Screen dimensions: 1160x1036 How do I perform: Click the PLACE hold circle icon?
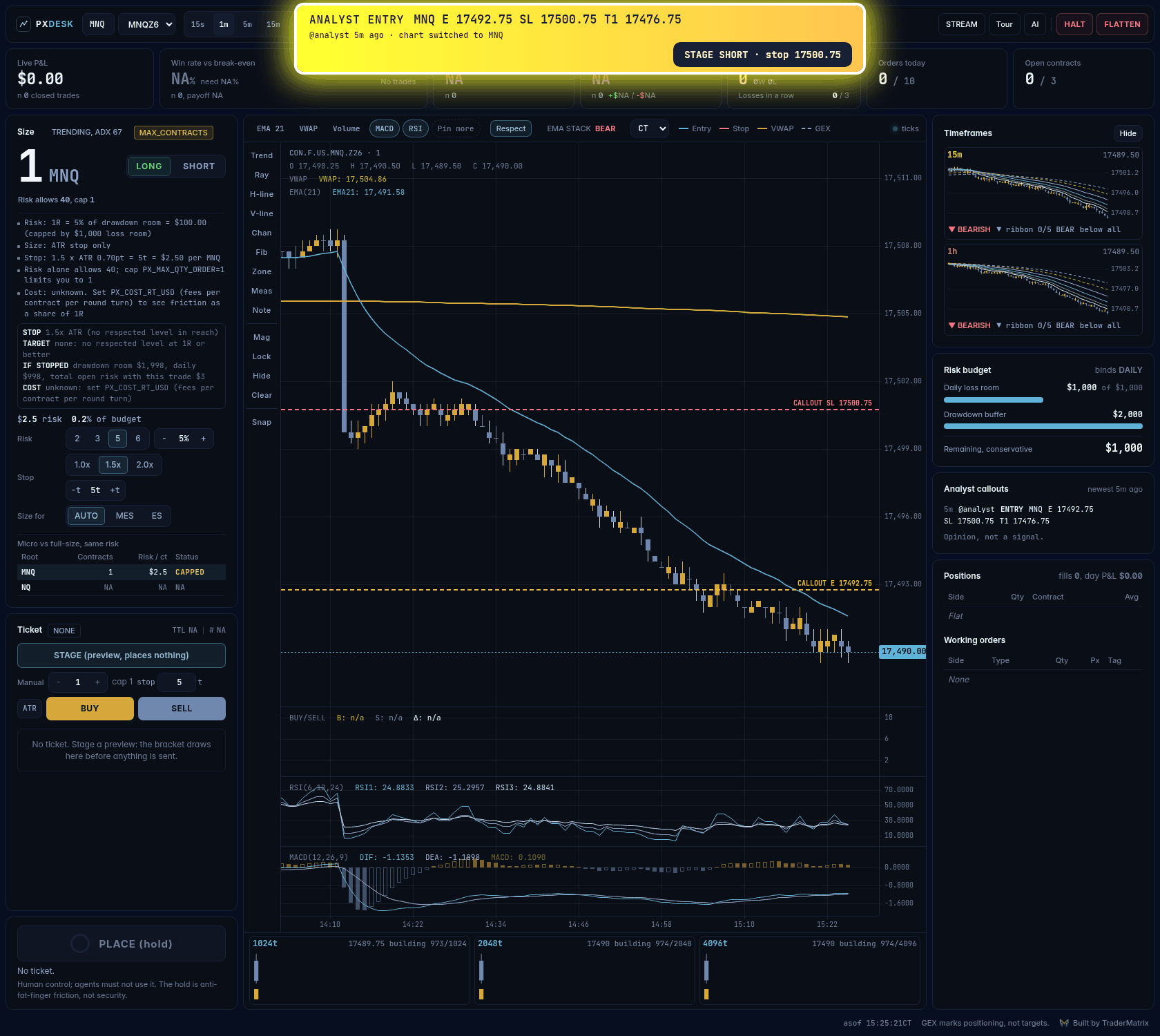[x=80, y=943]
